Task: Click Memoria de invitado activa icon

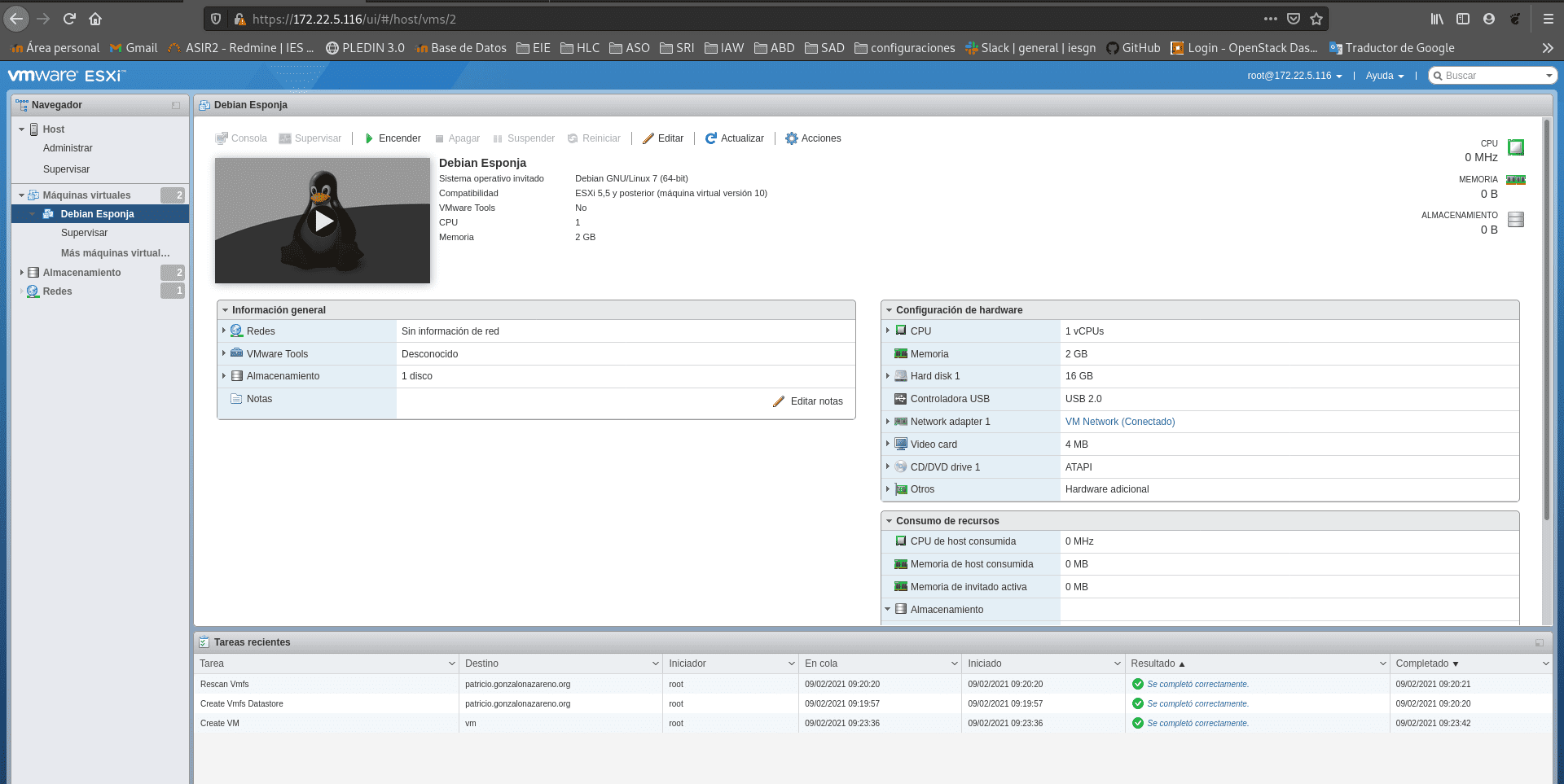Action: [x=901, y=587]
